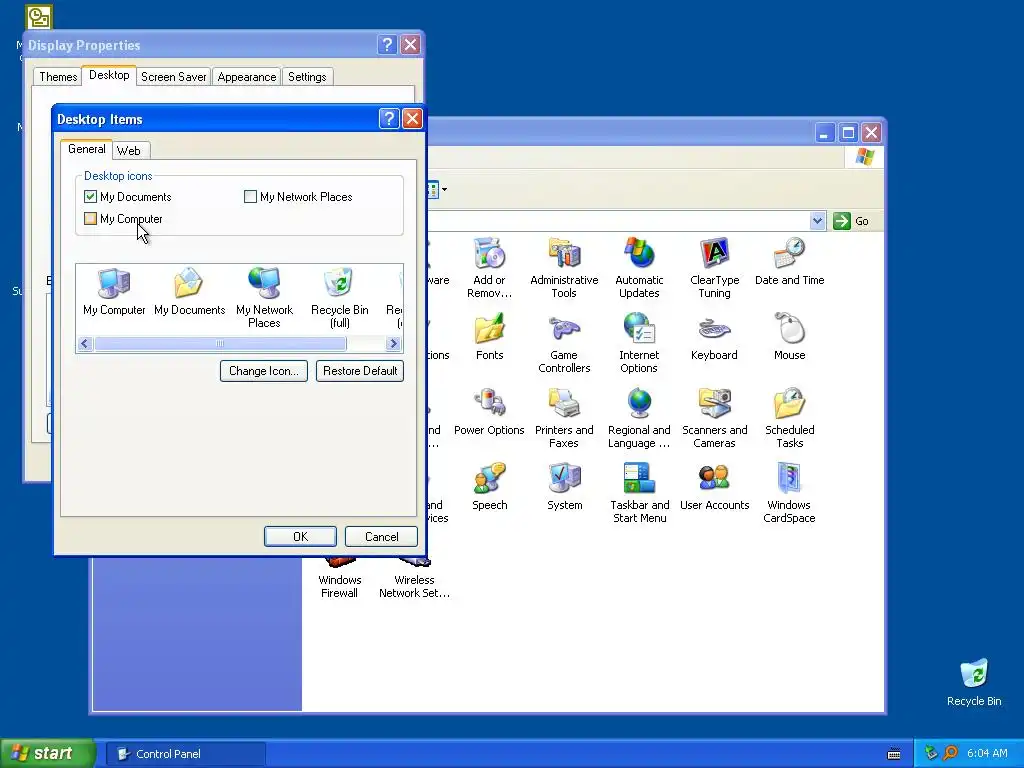Click the magnifier tray icon
1024x768 pixels.
(x=950, y=754)
